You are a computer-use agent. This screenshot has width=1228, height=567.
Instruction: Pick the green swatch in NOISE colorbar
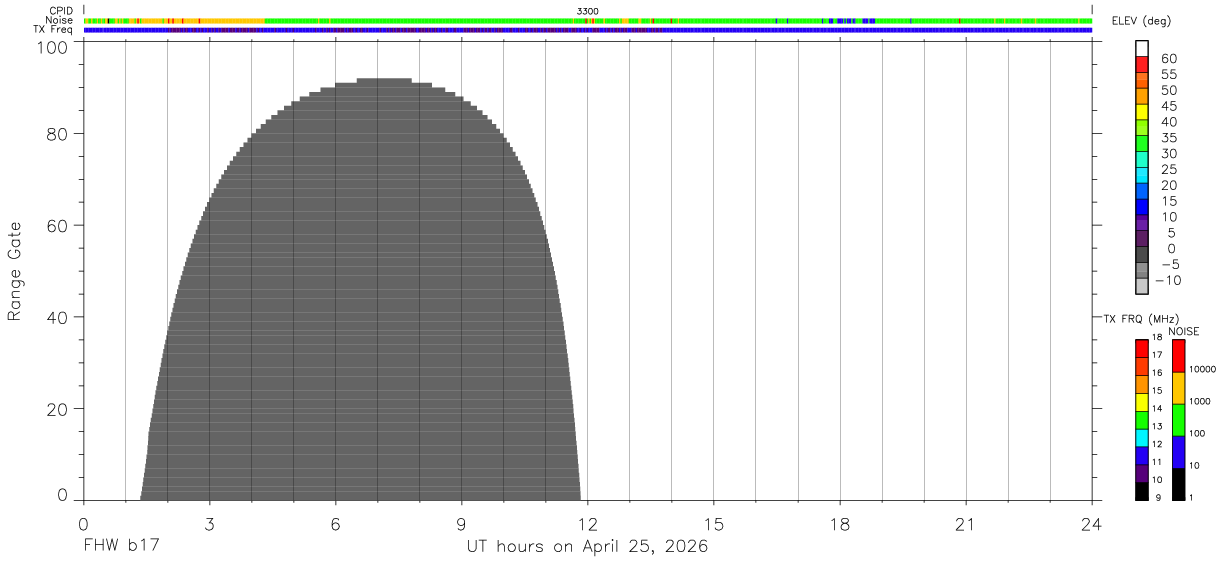tap(1178, 420)
